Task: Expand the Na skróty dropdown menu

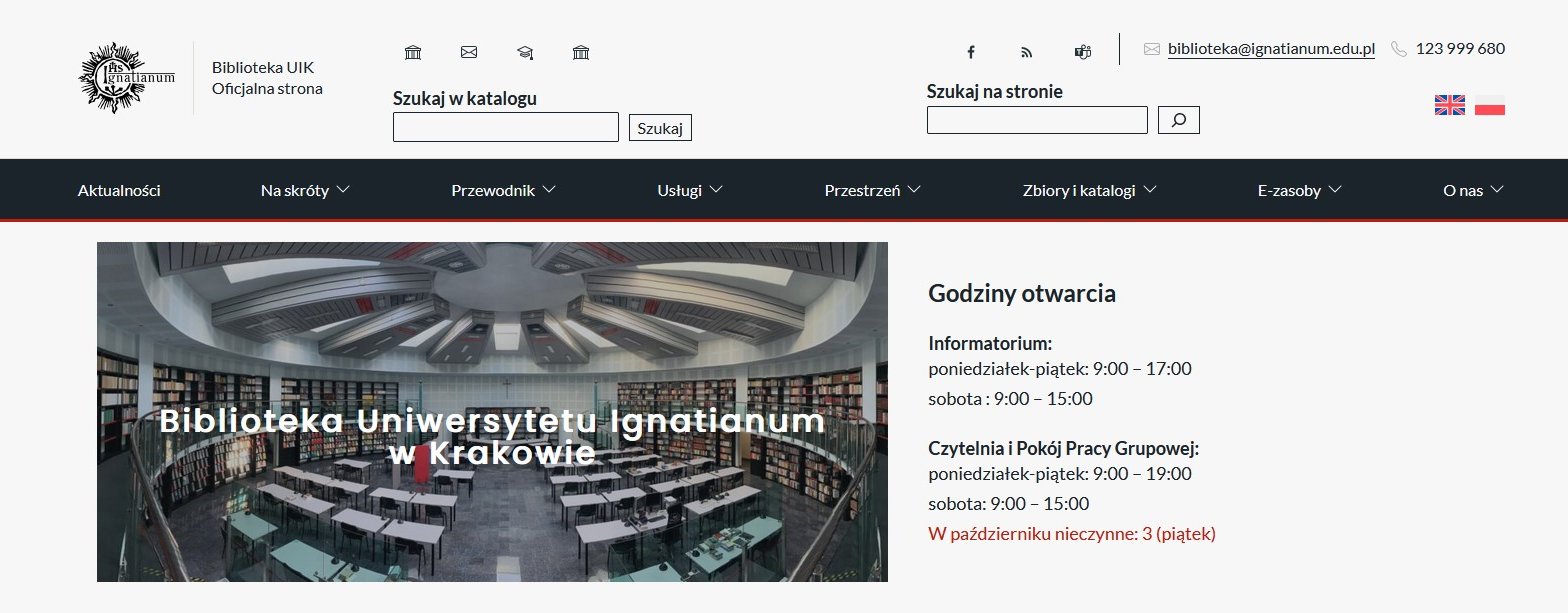Action: (305, 190)
